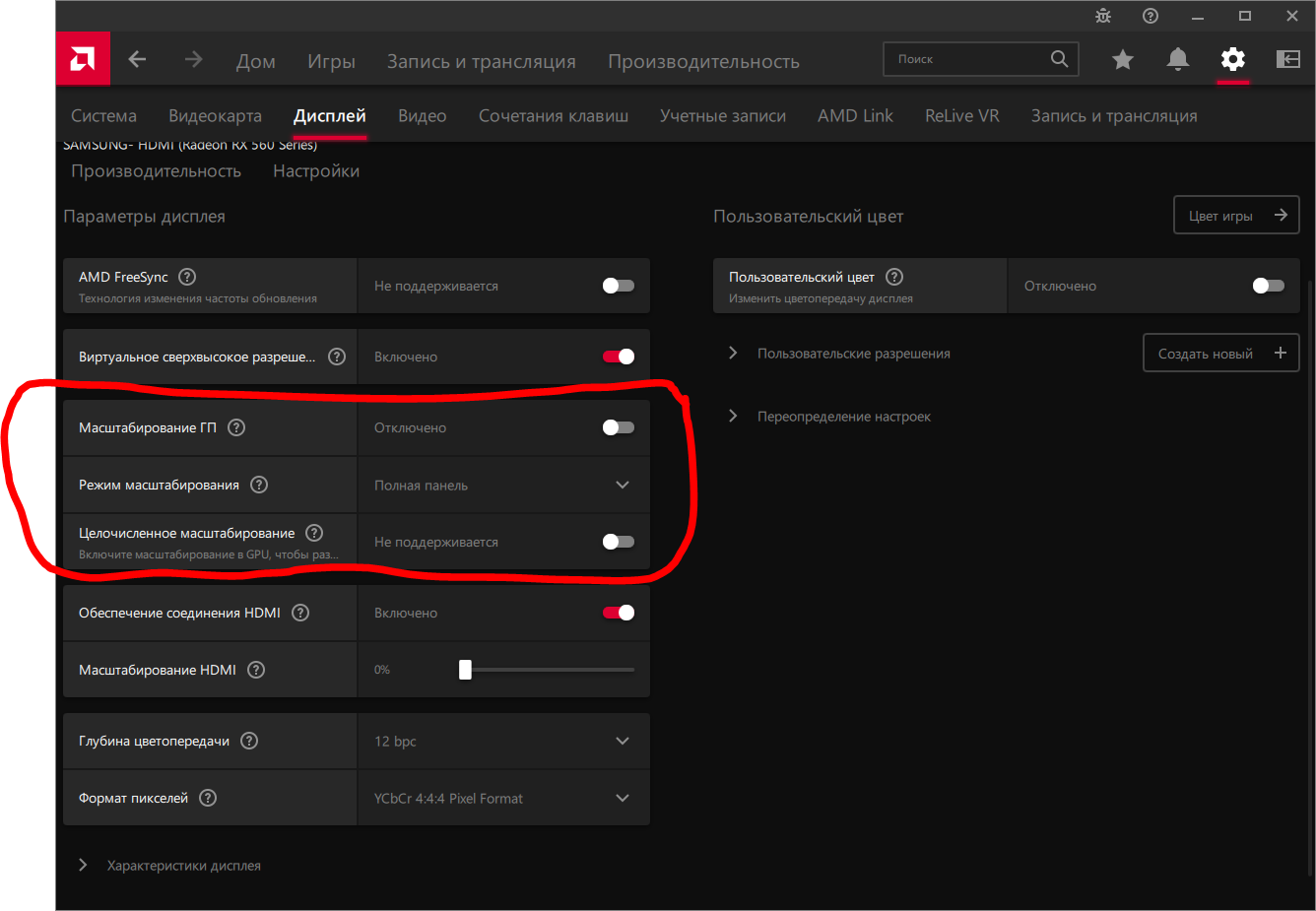Switch to Видео tab
This screenshot has height=911, width=1316.
(423, 116)
